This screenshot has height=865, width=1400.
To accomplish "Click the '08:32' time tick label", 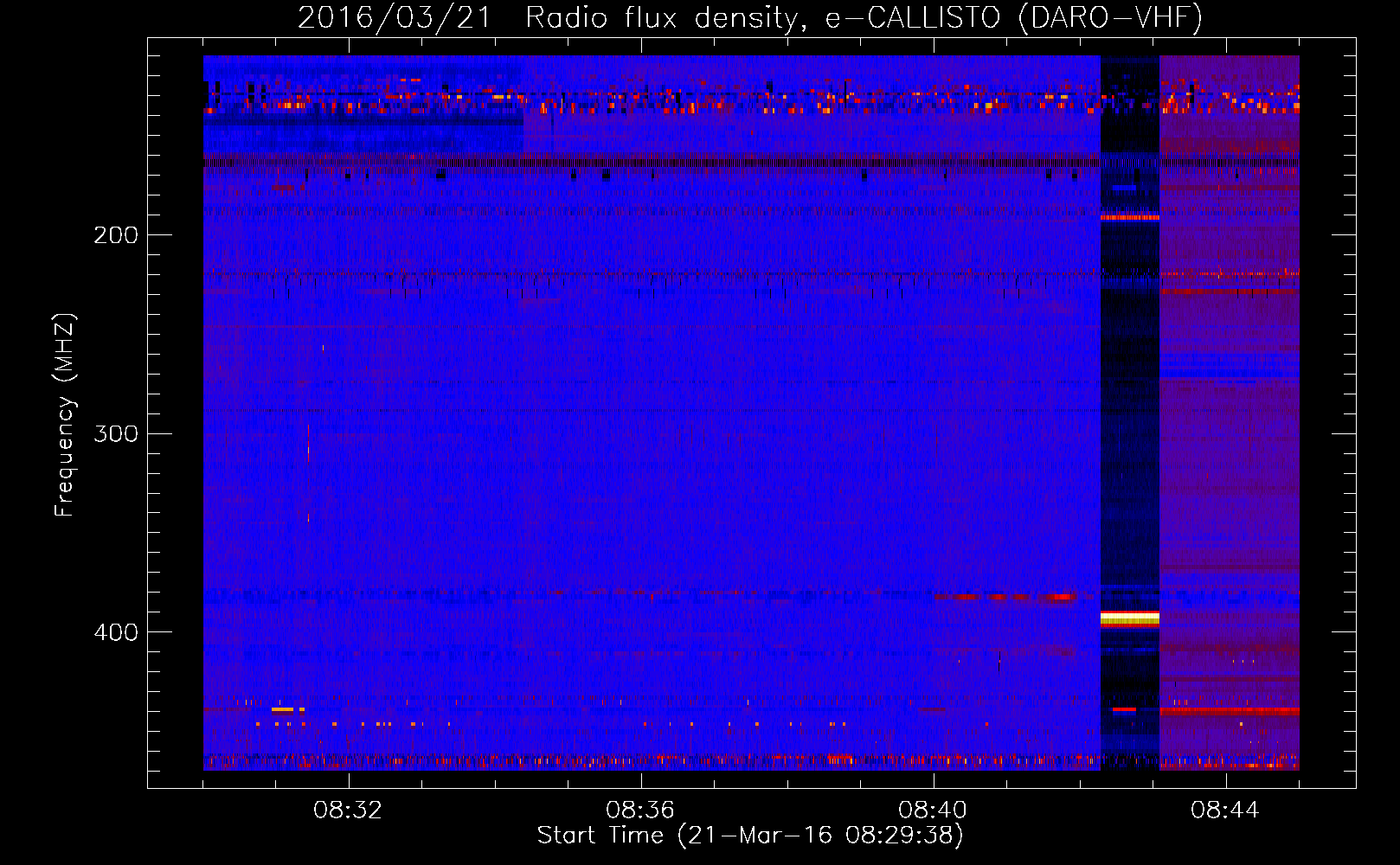I will [348, 811].
